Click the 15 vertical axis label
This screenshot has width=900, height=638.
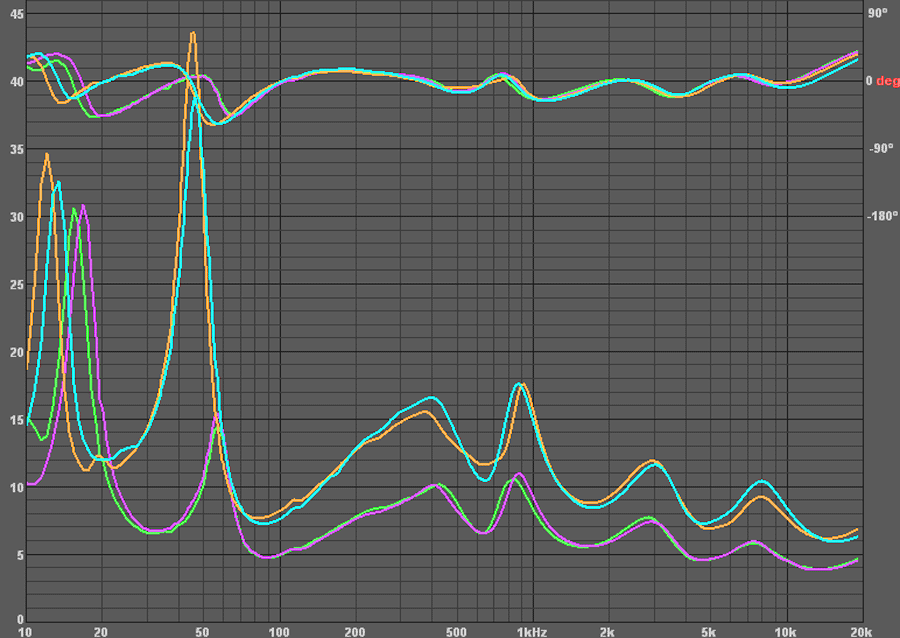[x=17, y=420]
